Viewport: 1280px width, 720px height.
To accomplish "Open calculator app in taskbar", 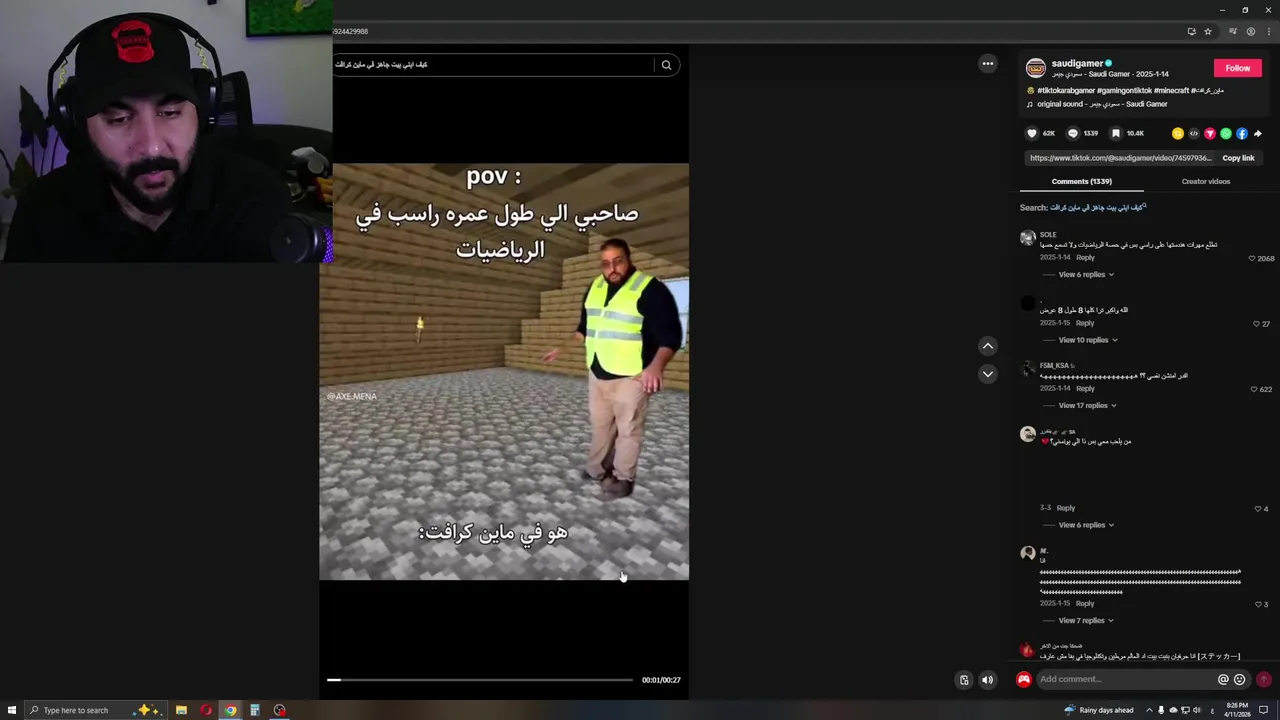I will [x=255, y=710].
